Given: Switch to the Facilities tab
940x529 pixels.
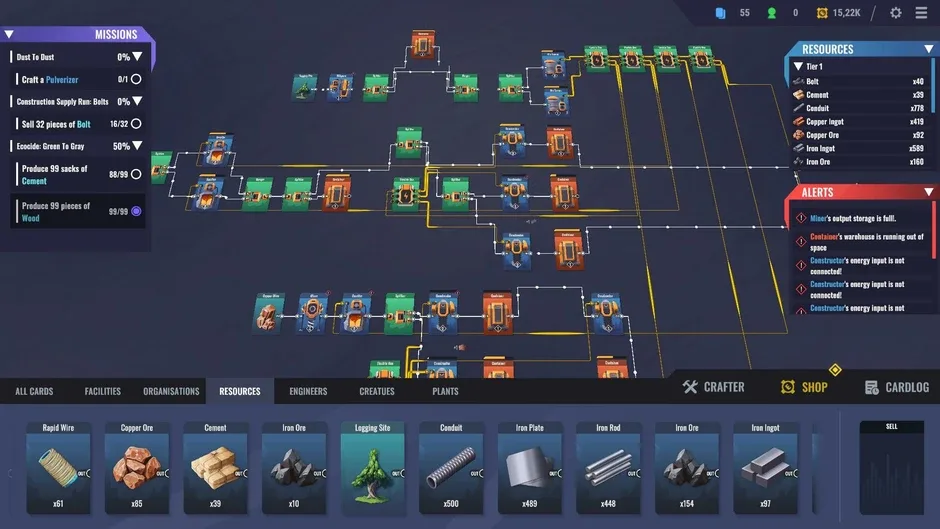Looking at the screenshot, I should 103,391.
